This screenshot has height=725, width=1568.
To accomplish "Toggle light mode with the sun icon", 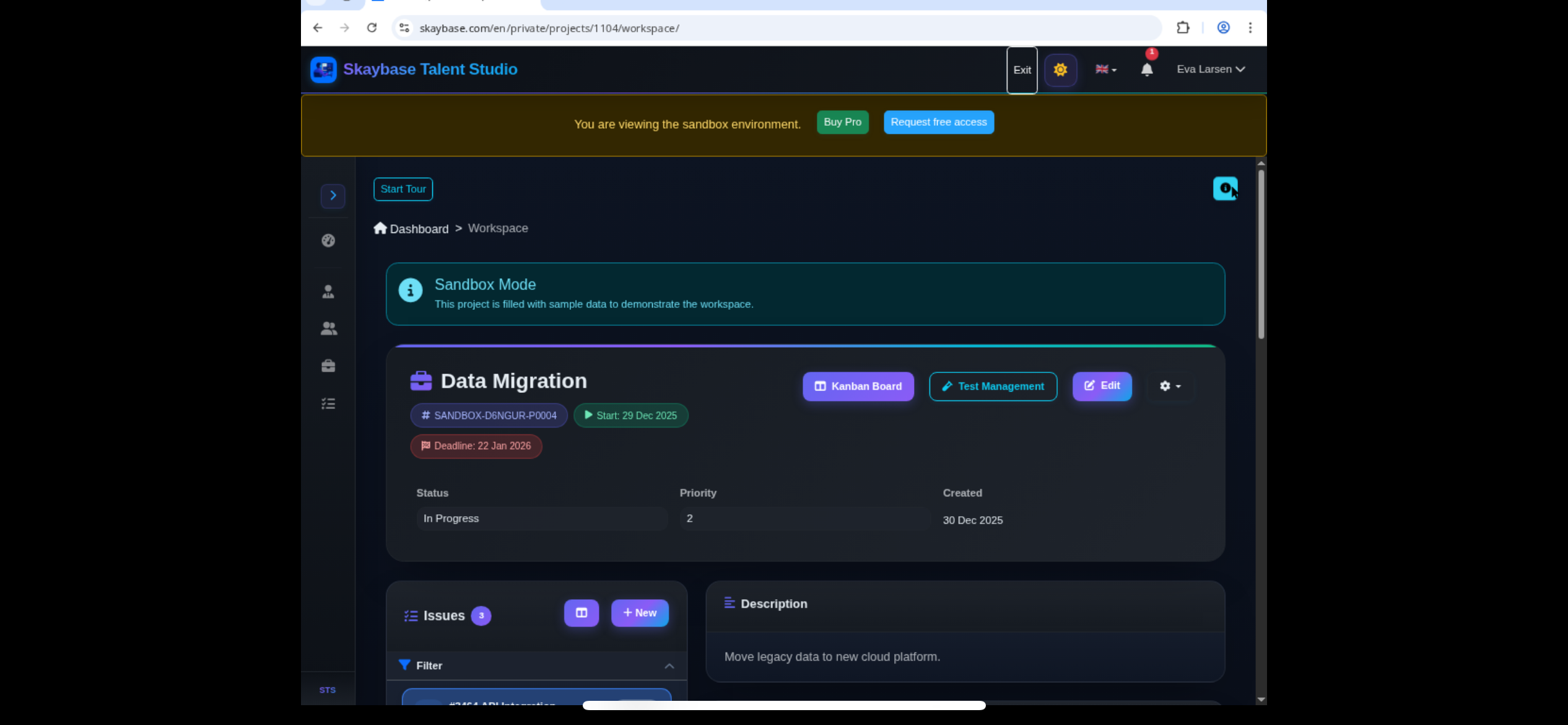I will pyautogui.click(x=1060, y=70).
